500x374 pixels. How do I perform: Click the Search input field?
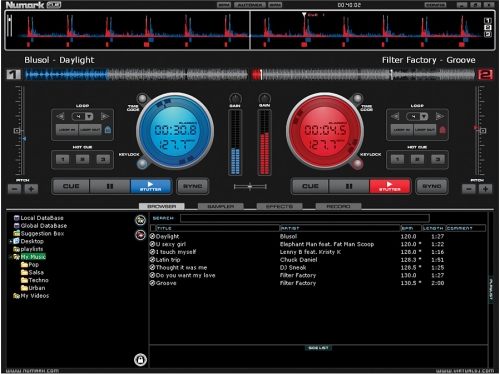tap(305, 218)
